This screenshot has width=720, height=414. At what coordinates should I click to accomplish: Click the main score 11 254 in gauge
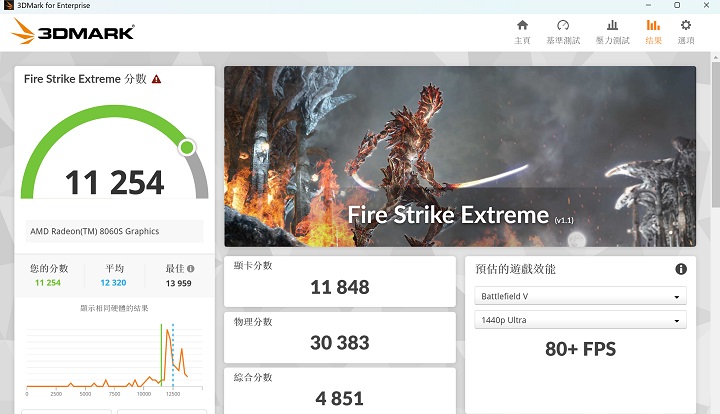[x=114, y=182]
